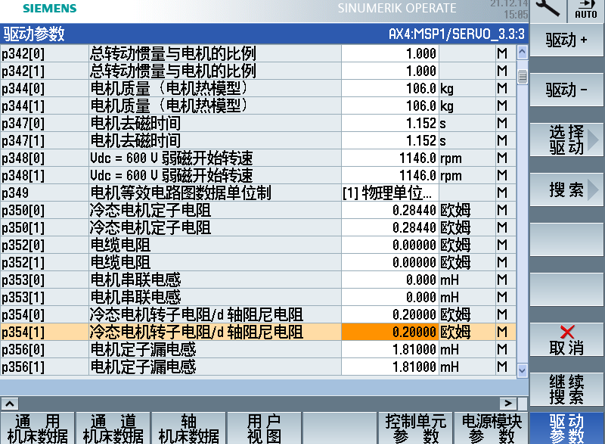Click parameter number p356[1]

coord(23,367)
